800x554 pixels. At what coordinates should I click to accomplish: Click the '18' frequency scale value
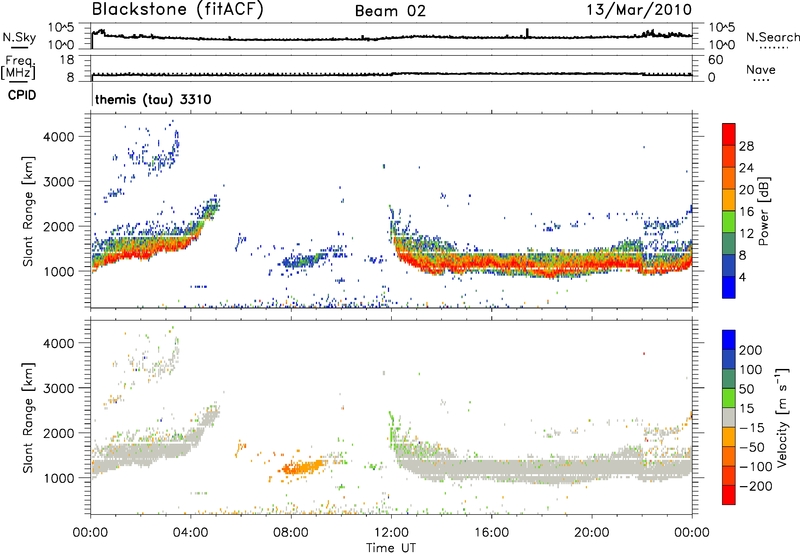pos(67,60)
